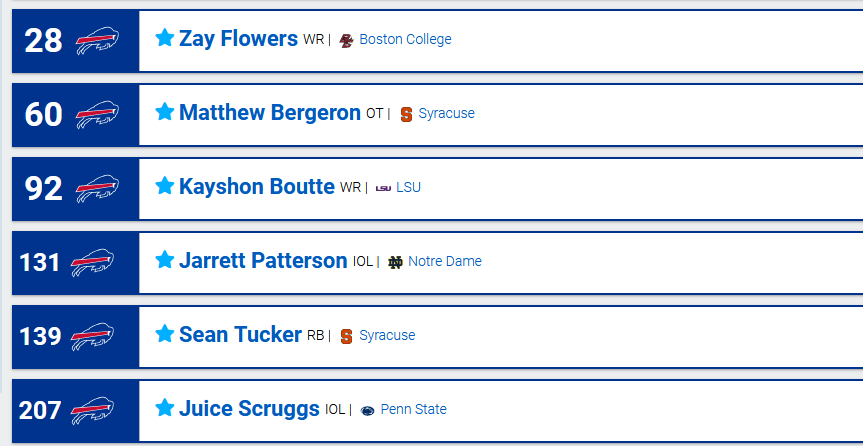Toggle the star next to Kayshon Boutte

(x=165, y=186)
